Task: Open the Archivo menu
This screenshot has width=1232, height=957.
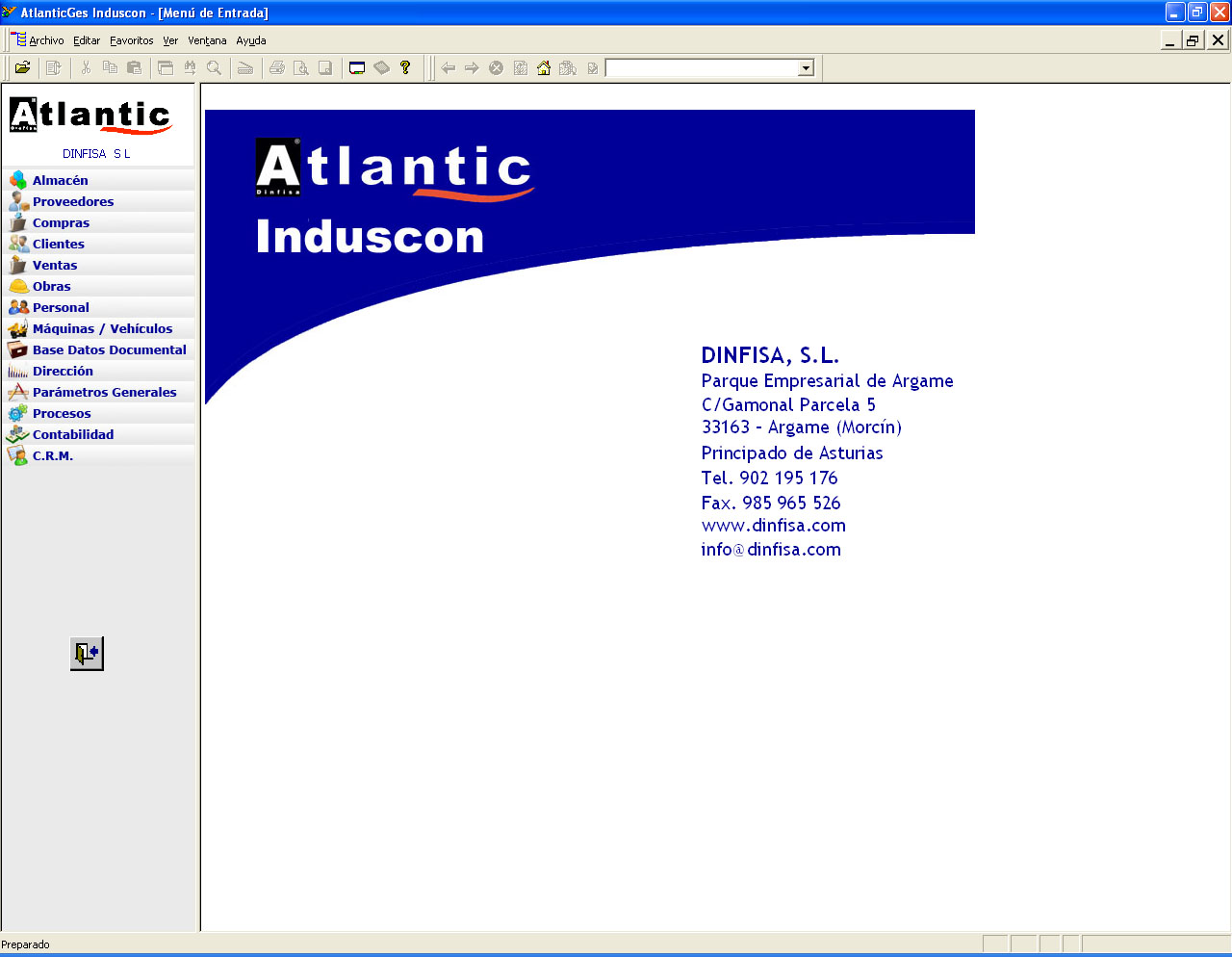Action: click(x=46, y=40)
